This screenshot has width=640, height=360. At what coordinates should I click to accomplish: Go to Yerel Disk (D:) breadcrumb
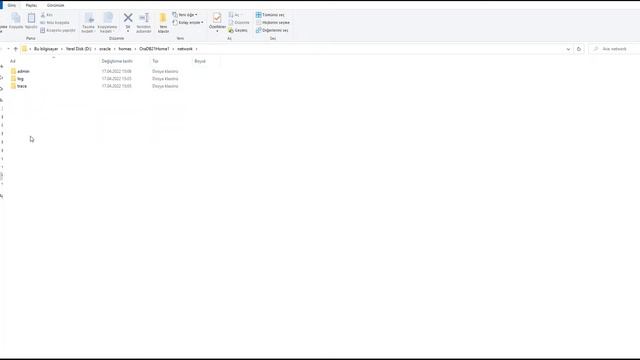coord(79,49)
